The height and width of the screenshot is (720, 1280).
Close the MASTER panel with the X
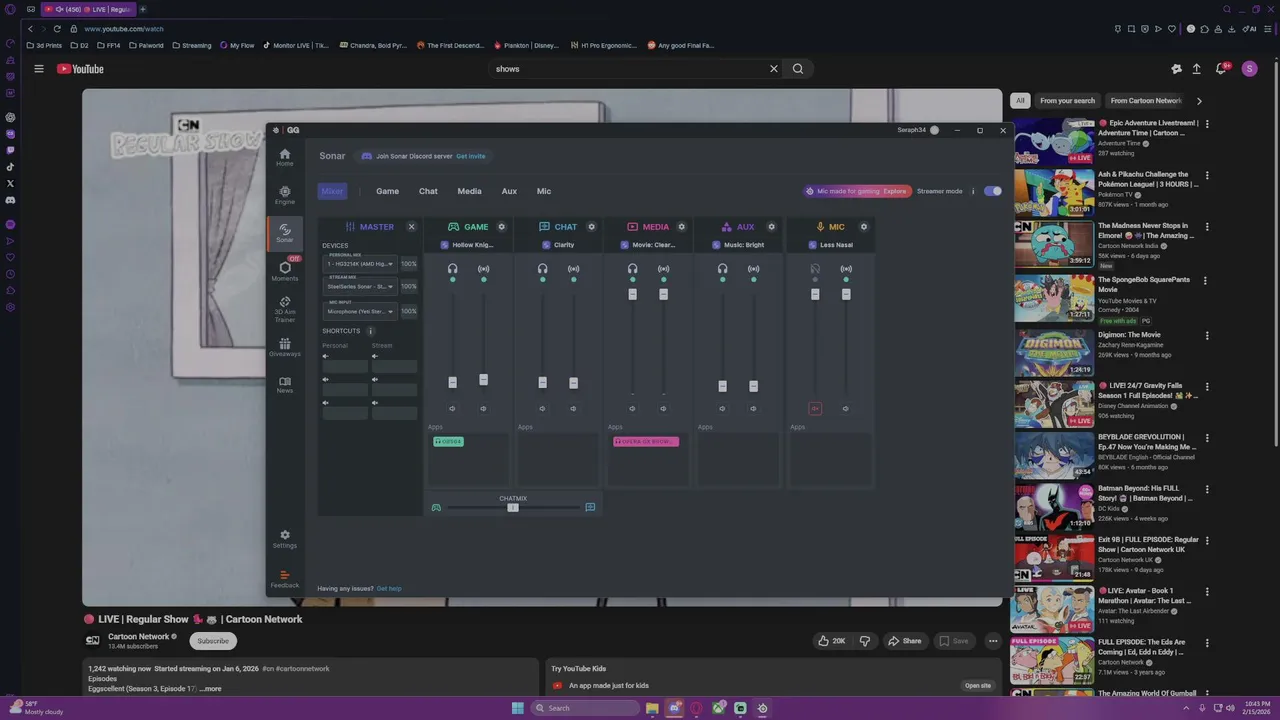click(411, 227)
